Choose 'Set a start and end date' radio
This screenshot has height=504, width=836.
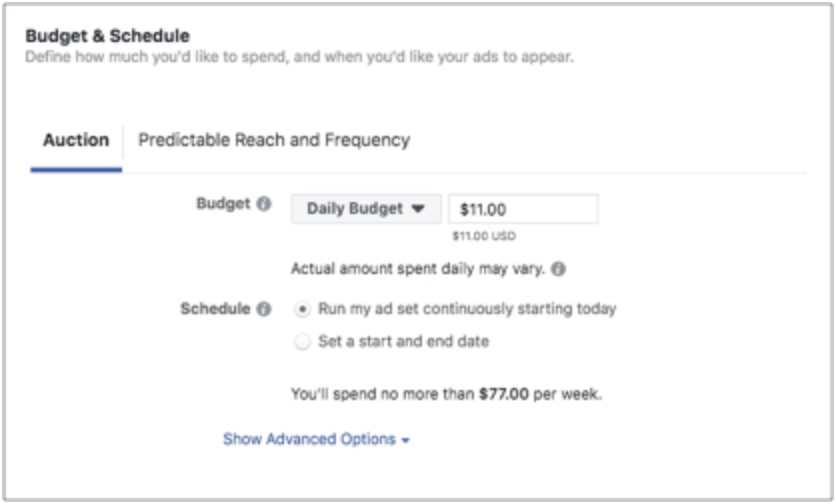coord(302,342)
